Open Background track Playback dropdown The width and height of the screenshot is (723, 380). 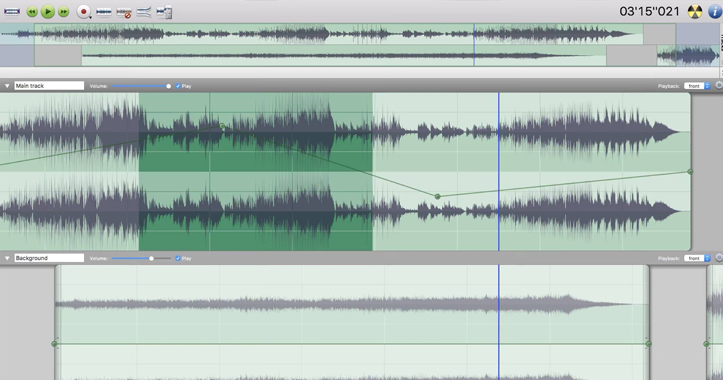coord(697,258)
